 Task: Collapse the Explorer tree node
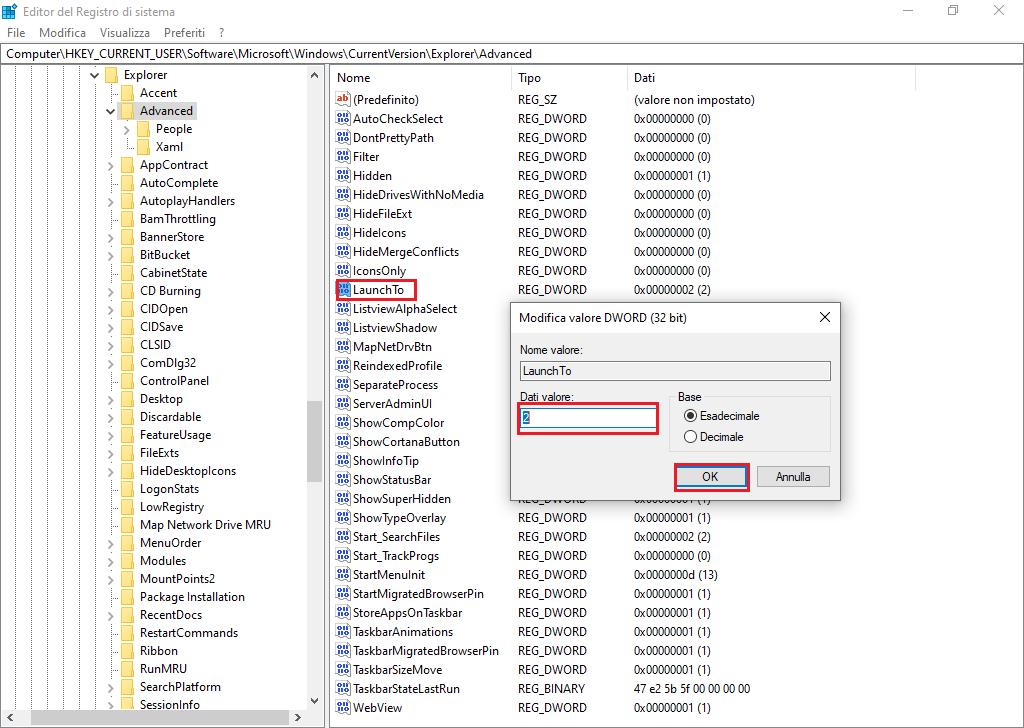pyautogui.click(x=94, y=74)
